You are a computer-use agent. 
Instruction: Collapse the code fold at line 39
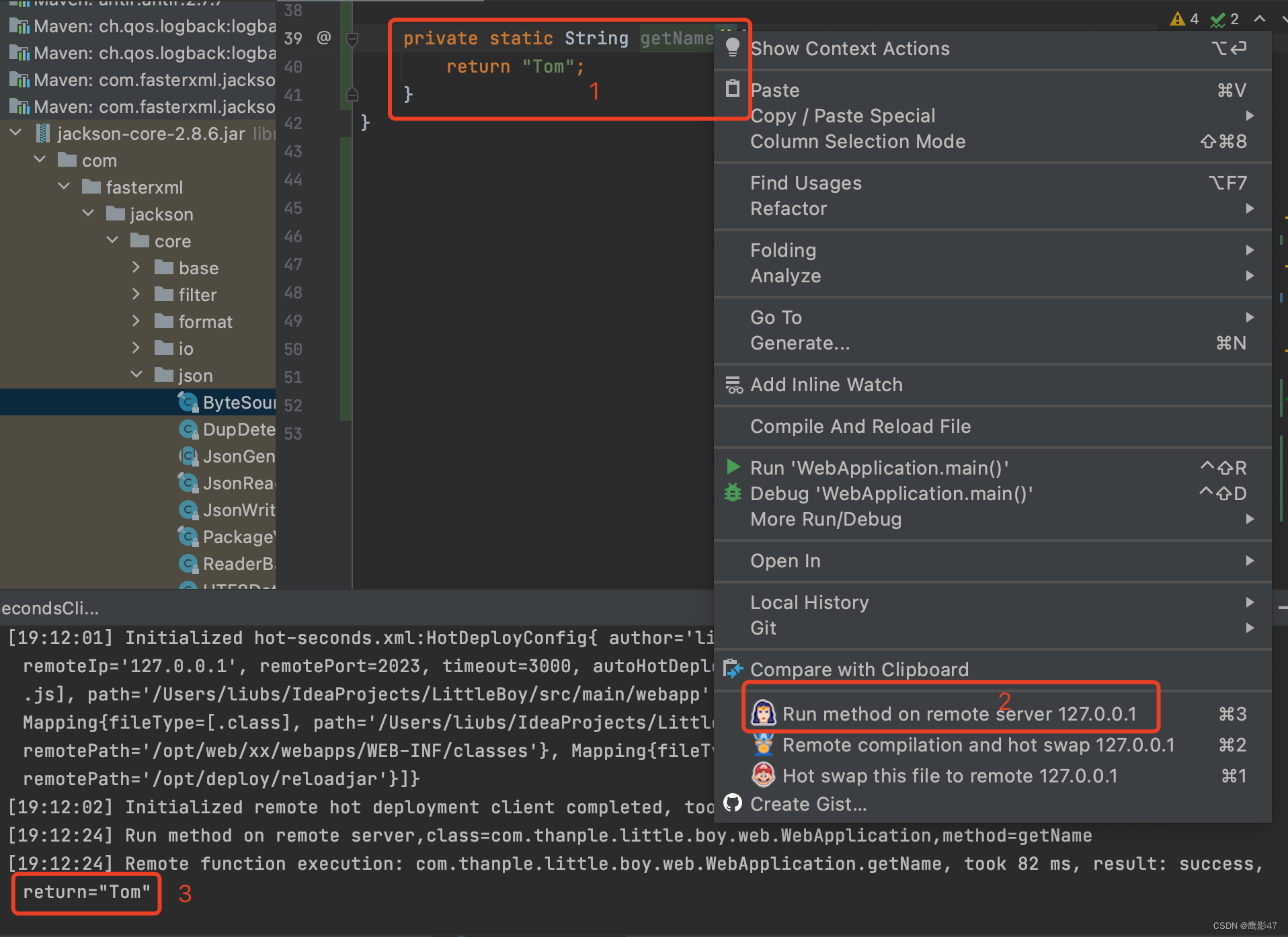click(x=352, y=38)
